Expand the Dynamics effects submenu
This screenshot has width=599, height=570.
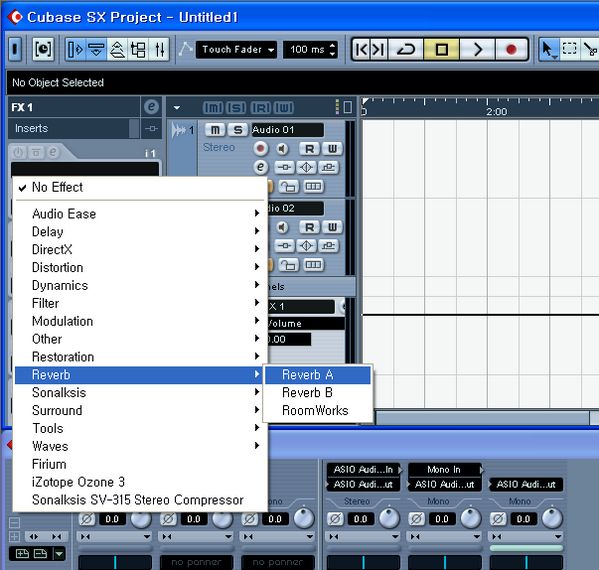coord(140,285)
